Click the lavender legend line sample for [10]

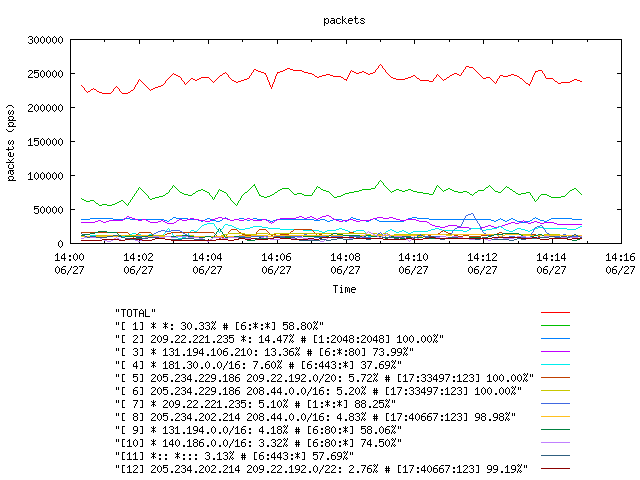(555, 442)
